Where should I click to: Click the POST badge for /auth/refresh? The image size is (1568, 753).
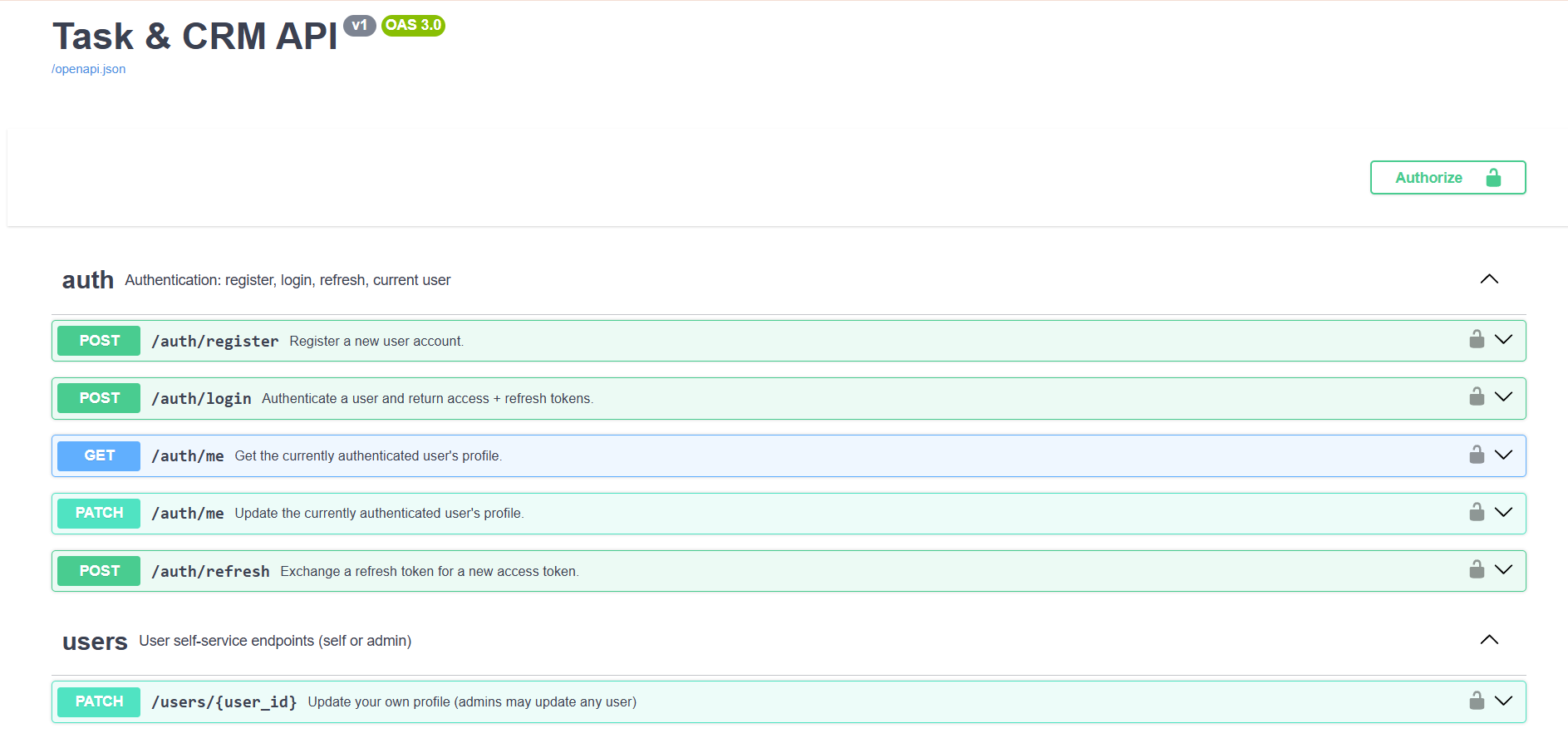tap(99, 571)
